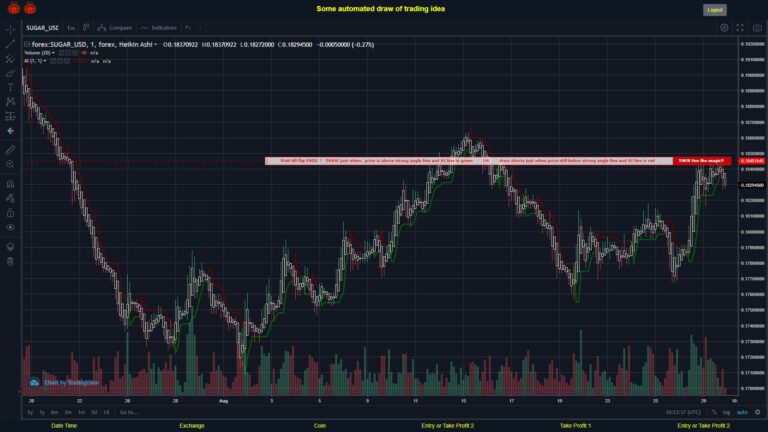The image size is (768, 432).
Task: Set range to 5d
Action: (94, 412)
